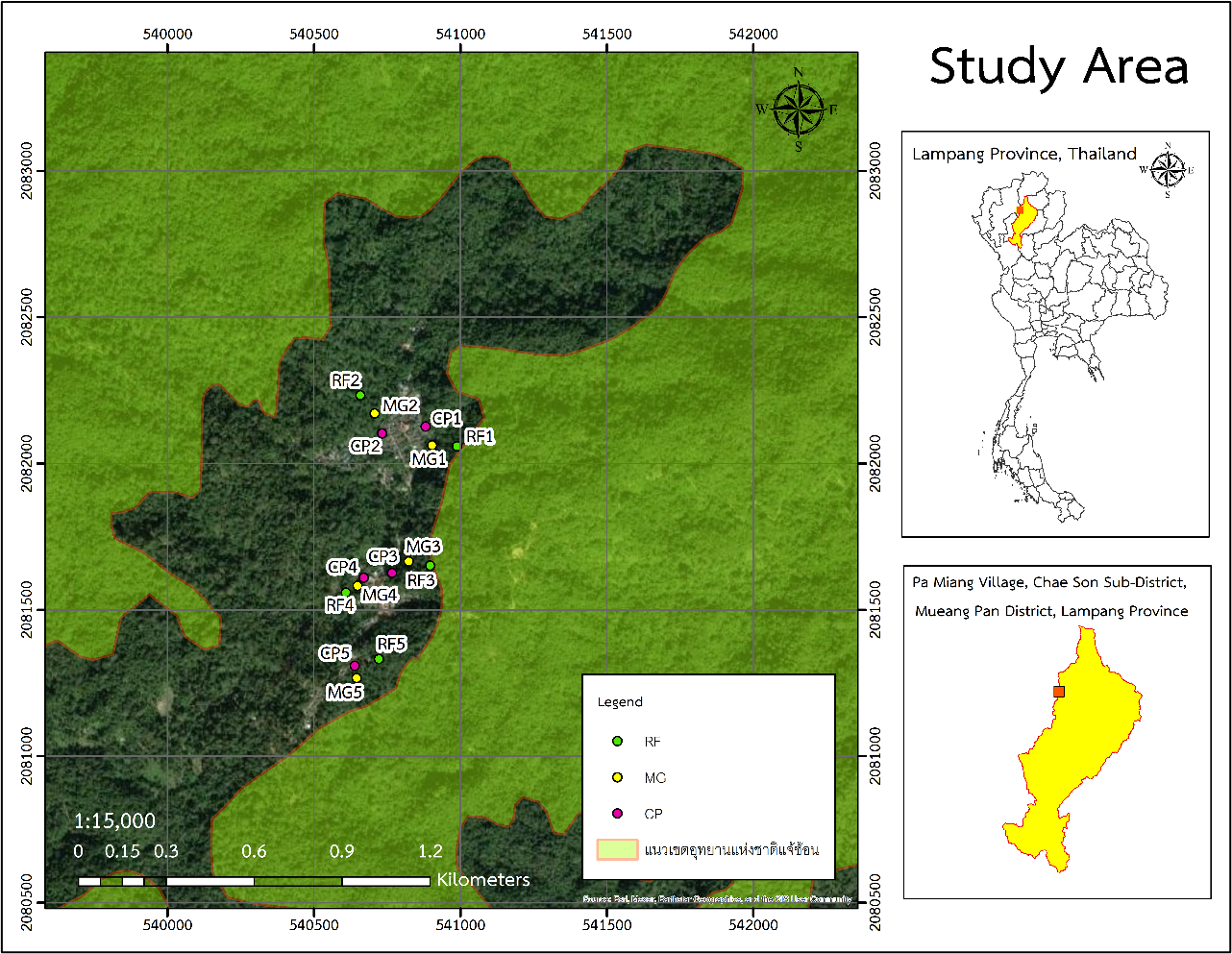Click the compass rose on the main map
Image resolution: width=1232 pixels, height=954 pixels.
pos(799,109)
